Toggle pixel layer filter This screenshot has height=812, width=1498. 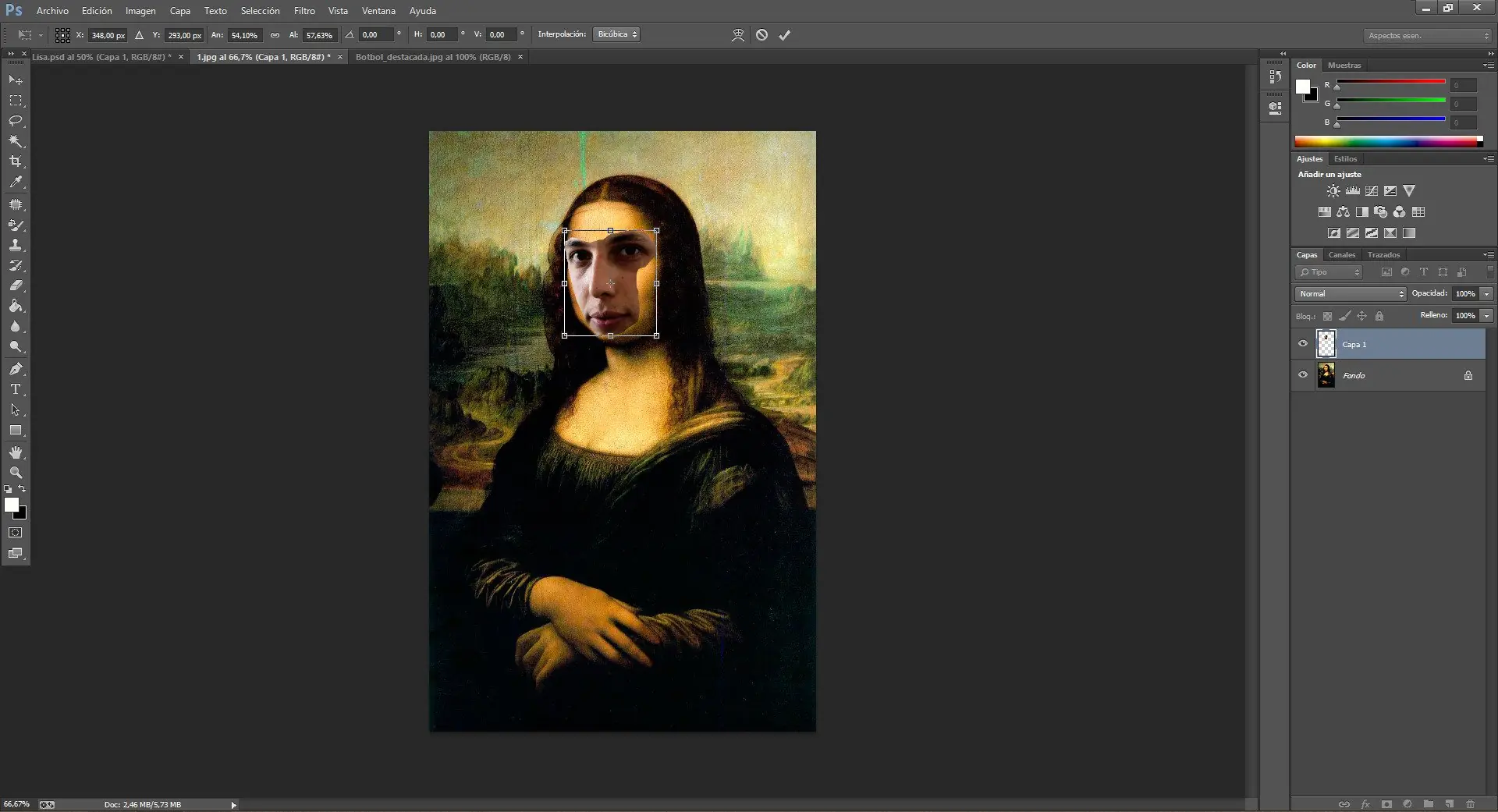tap(1386, 272)
